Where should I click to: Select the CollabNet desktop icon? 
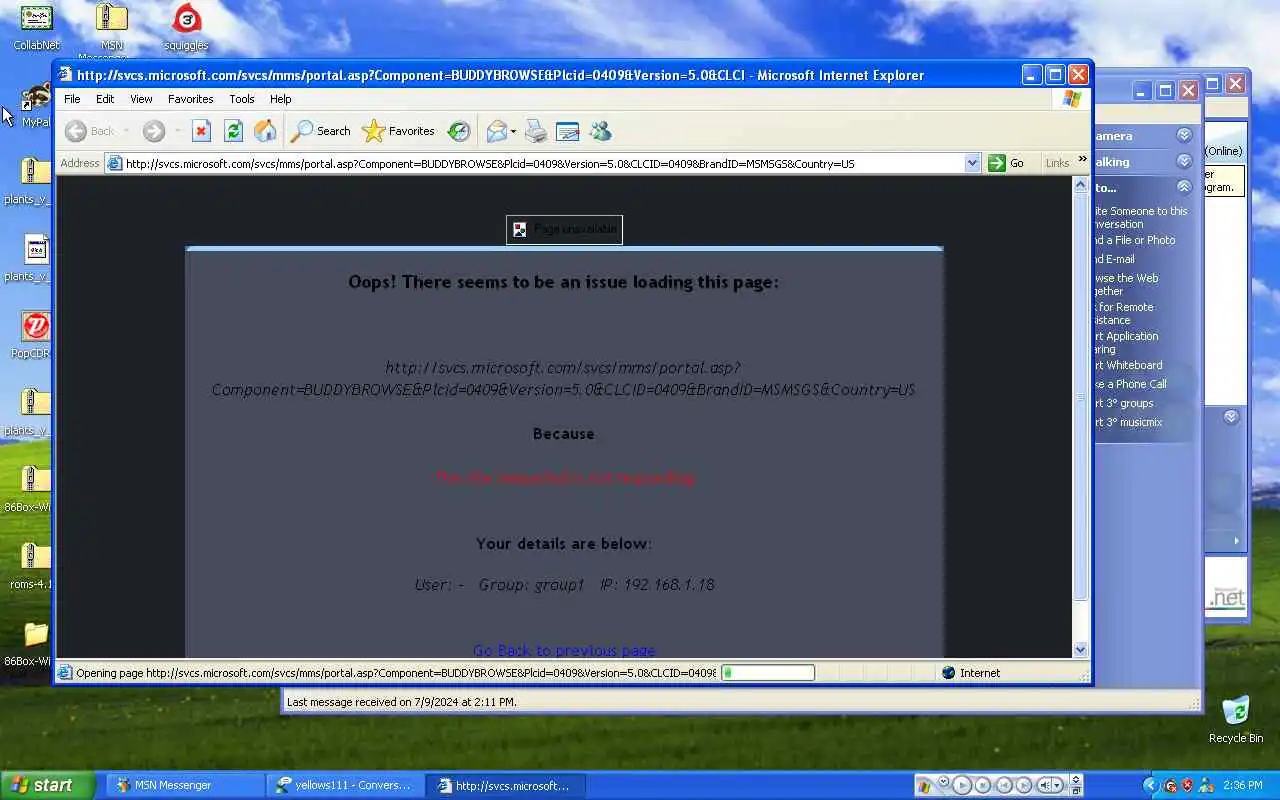(36, 27)
